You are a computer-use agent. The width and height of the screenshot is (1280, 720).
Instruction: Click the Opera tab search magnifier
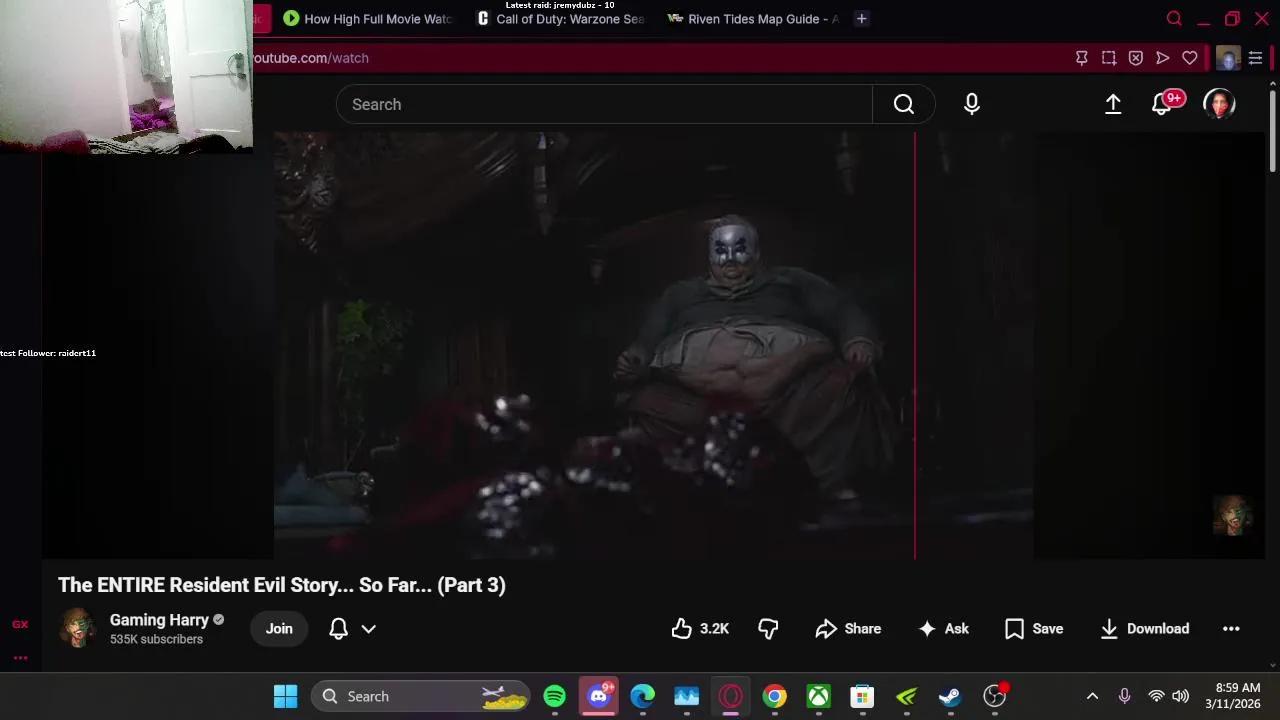[x=1175, y=18]
